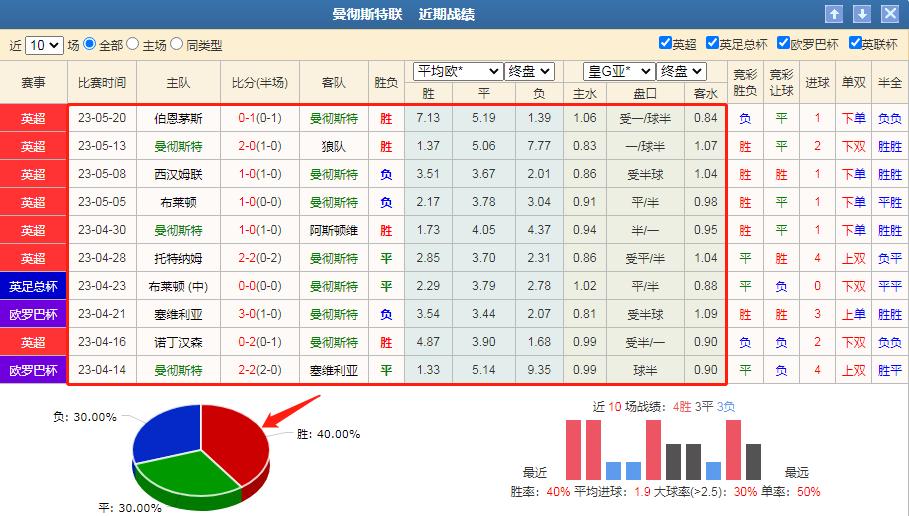Click the 赛事 column header
Viewport: 909px width, 516px height.
coord(33,83)
